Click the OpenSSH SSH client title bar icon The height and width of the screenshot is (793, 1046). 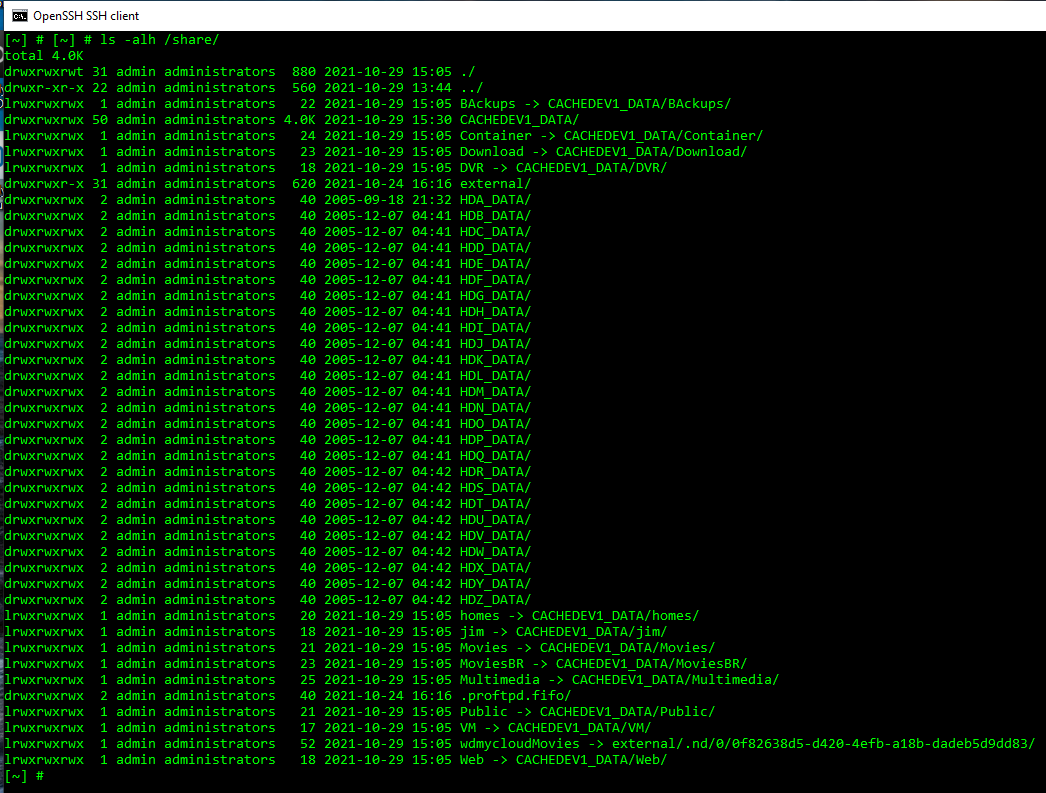pos(17,15)
